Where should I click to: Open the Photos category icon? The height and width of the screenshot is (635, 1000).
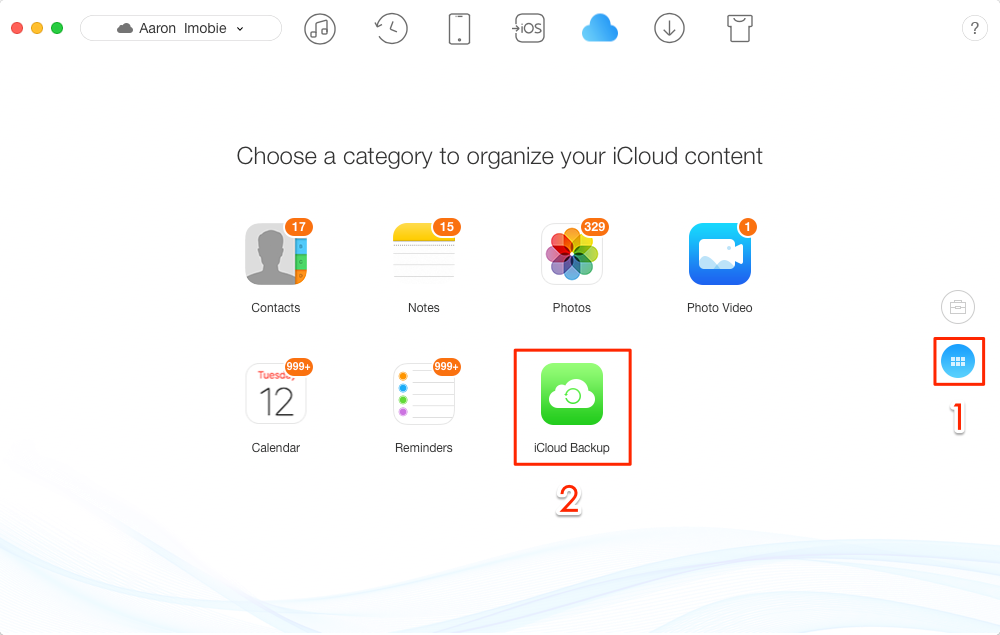click(571, 254)
